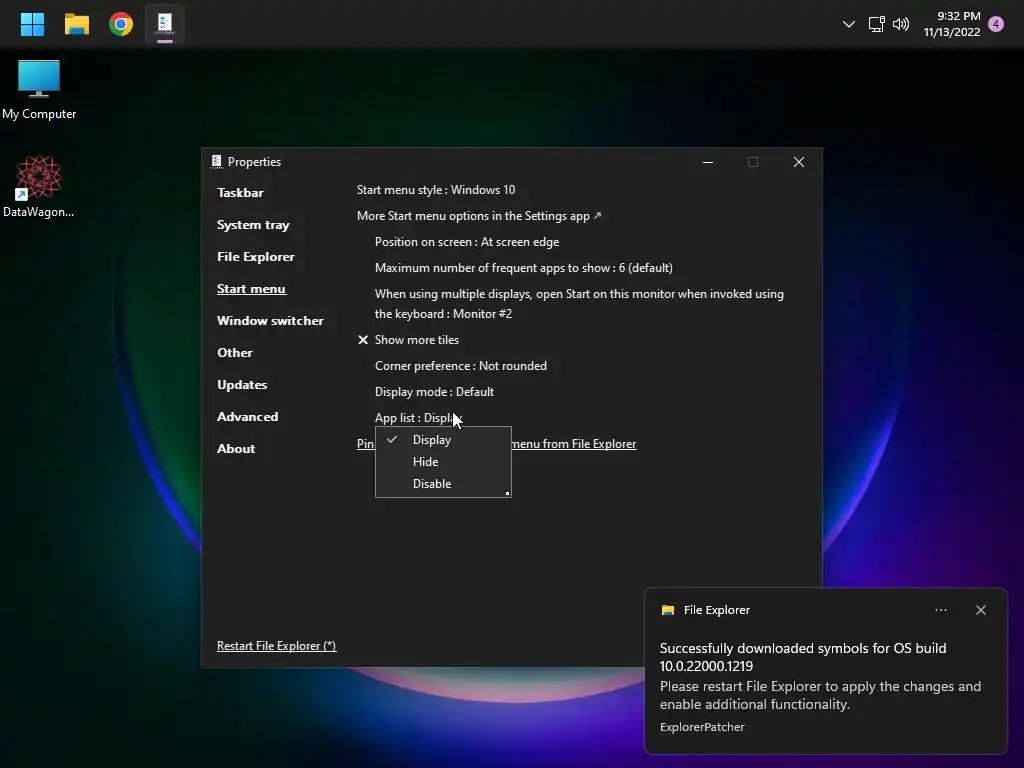The image size is (1024, 768).
Task: Click the File Explorer notification folder icon
Action: coord(667,610)
